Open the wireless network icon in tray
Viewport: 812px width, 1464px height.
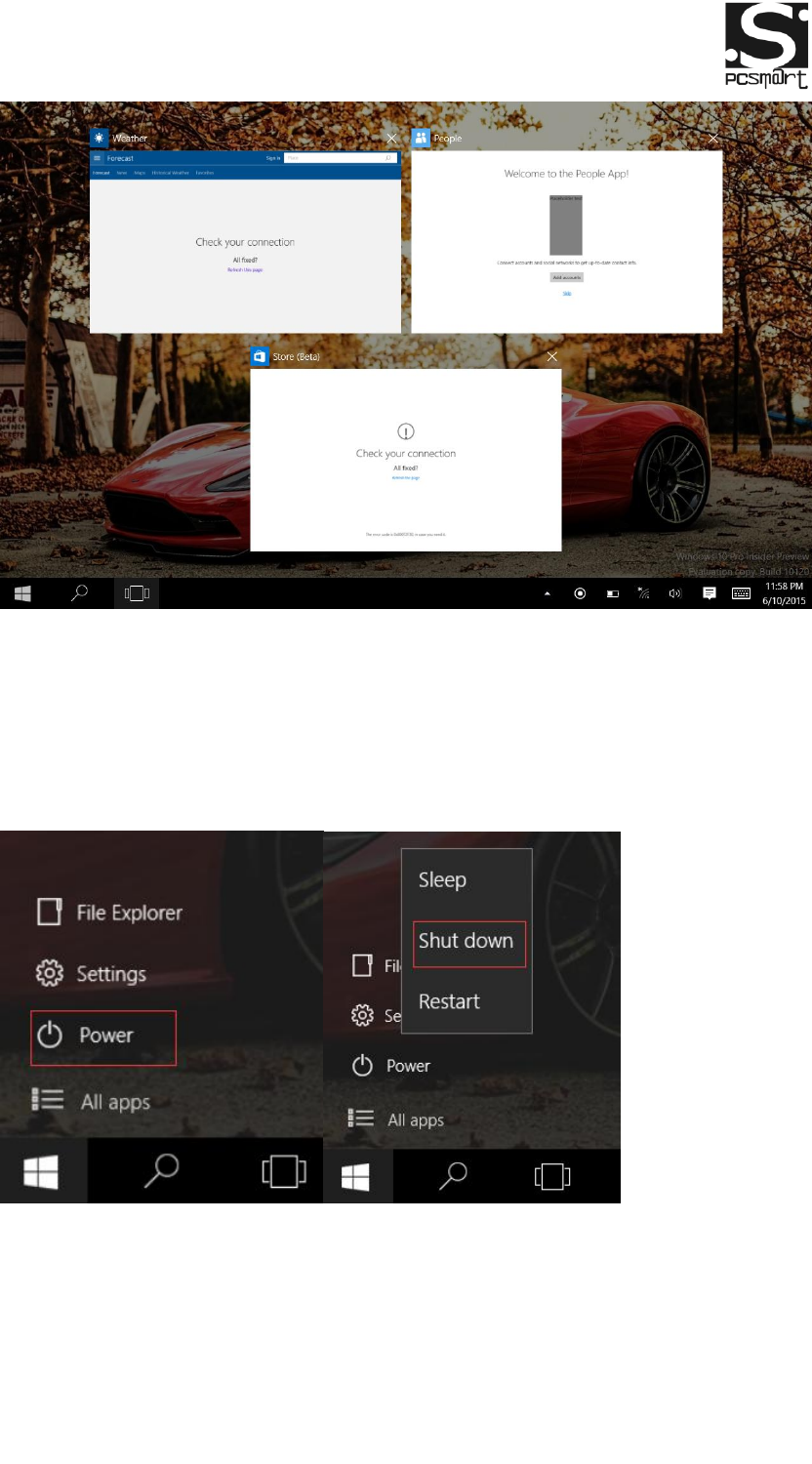click(x=644, y=593)
